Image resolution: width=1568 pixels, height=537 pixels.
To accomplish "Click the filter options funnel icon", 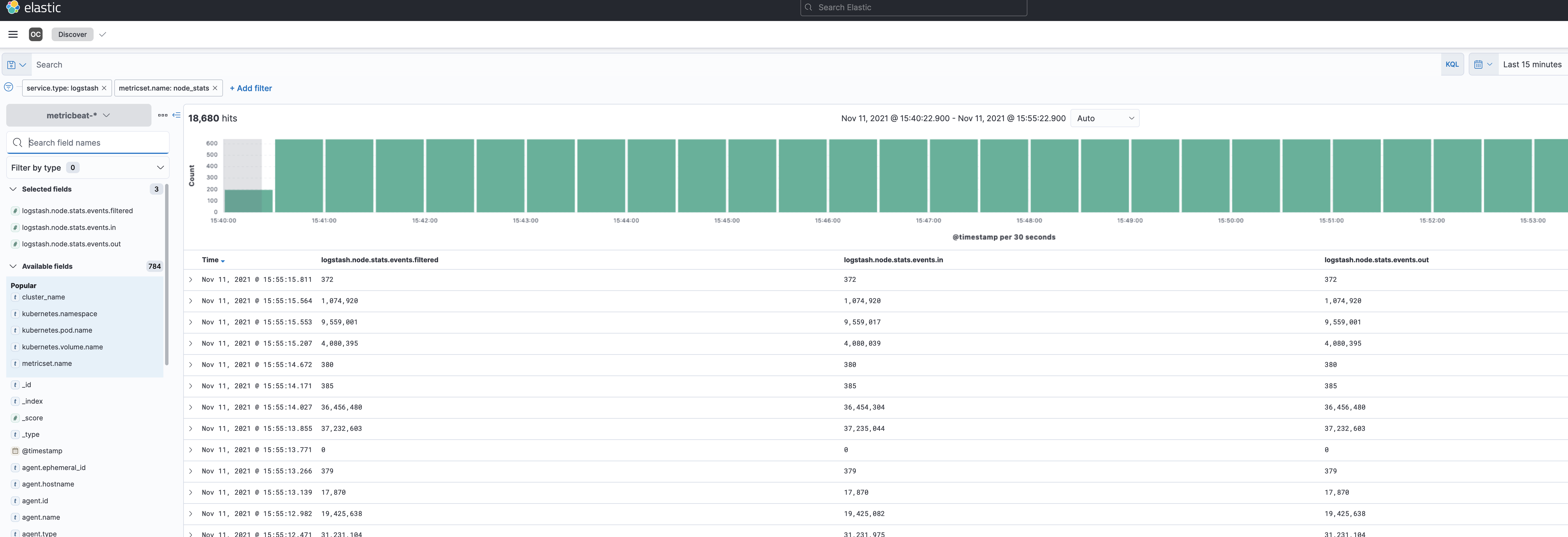I will click(9, 87).
